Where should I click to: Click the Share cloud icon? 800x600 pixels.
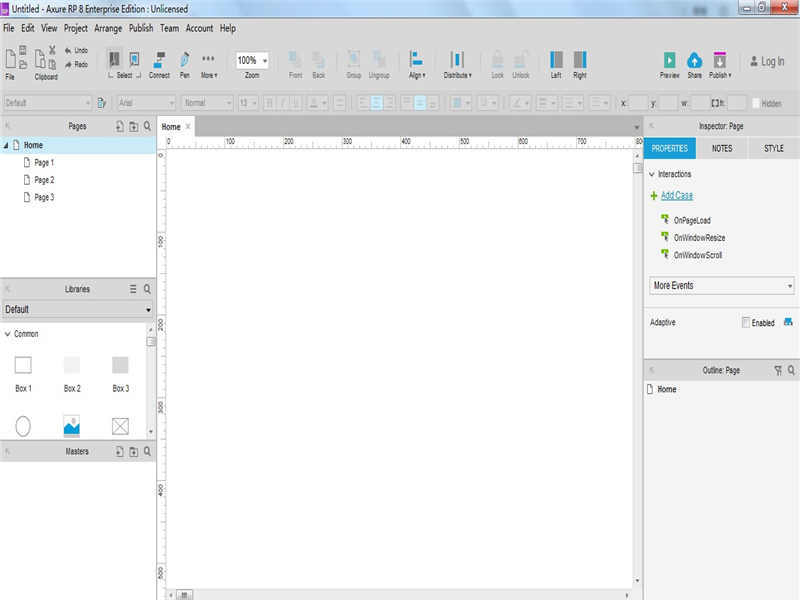[x=694, y=60]
